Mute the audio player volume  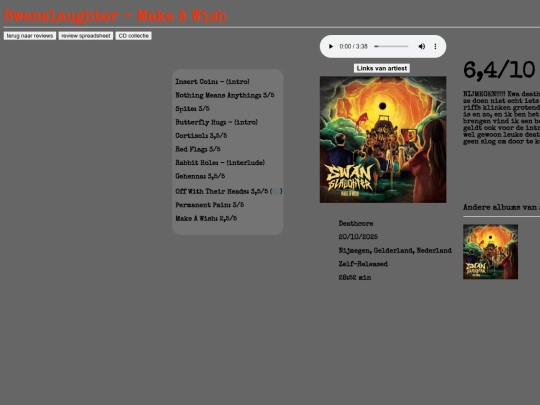(x=422, y=46)
